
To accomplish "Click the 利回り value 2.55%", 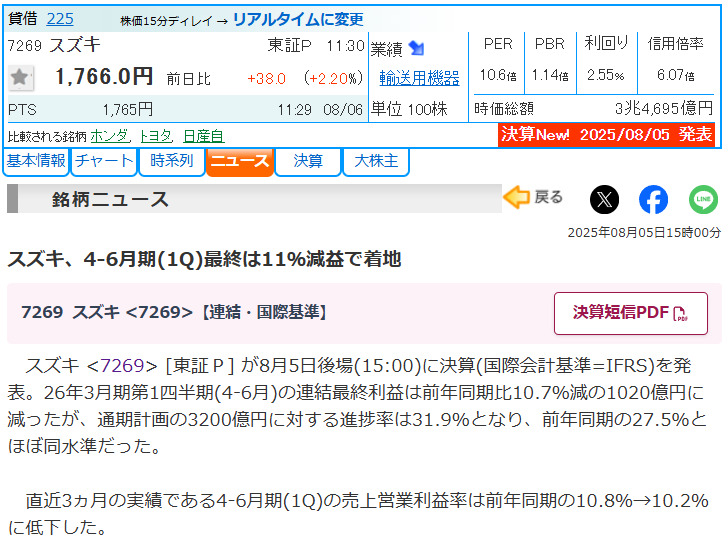I will (x=605, y=75).
